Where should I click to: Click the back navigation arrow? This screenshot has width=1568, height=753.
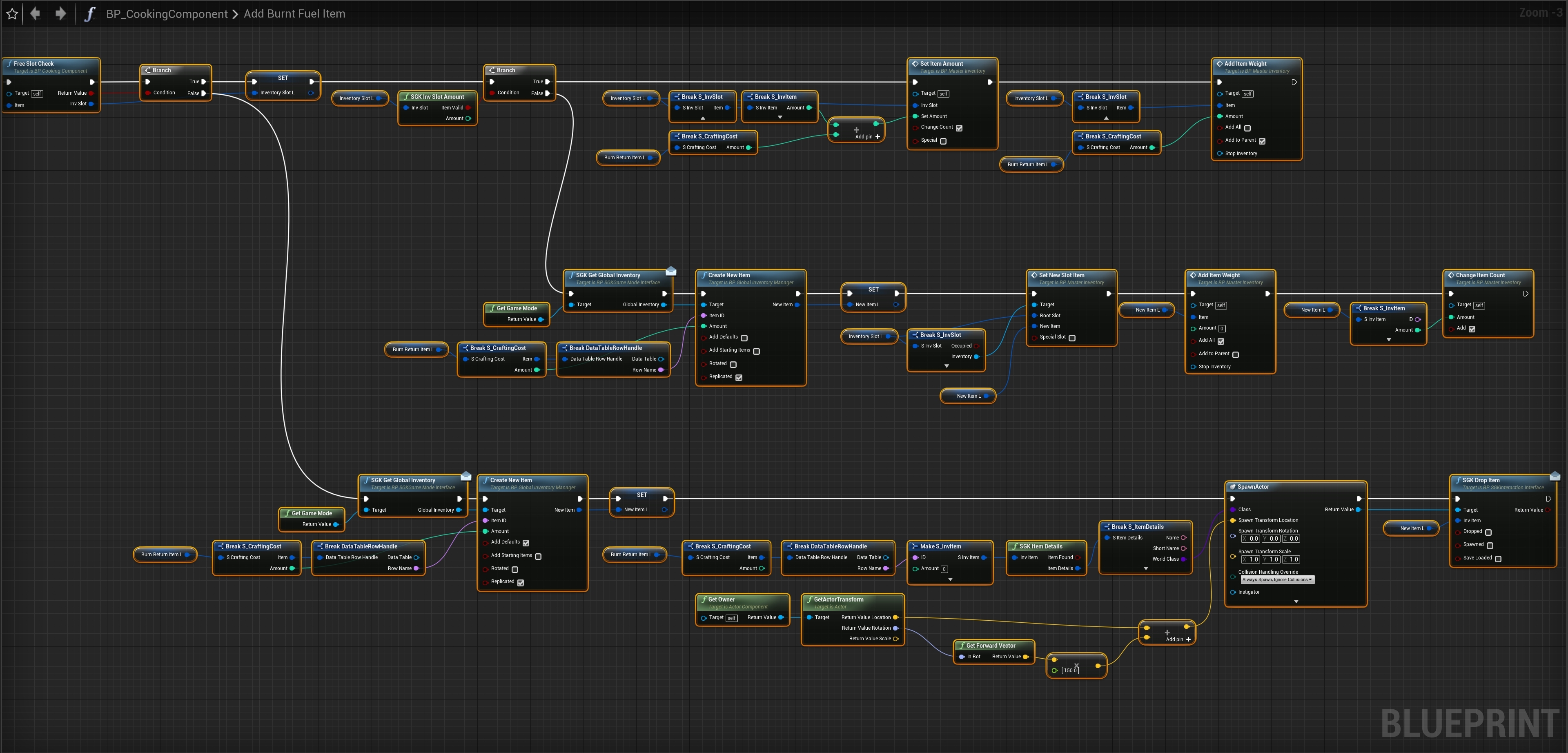coord(35,13)
